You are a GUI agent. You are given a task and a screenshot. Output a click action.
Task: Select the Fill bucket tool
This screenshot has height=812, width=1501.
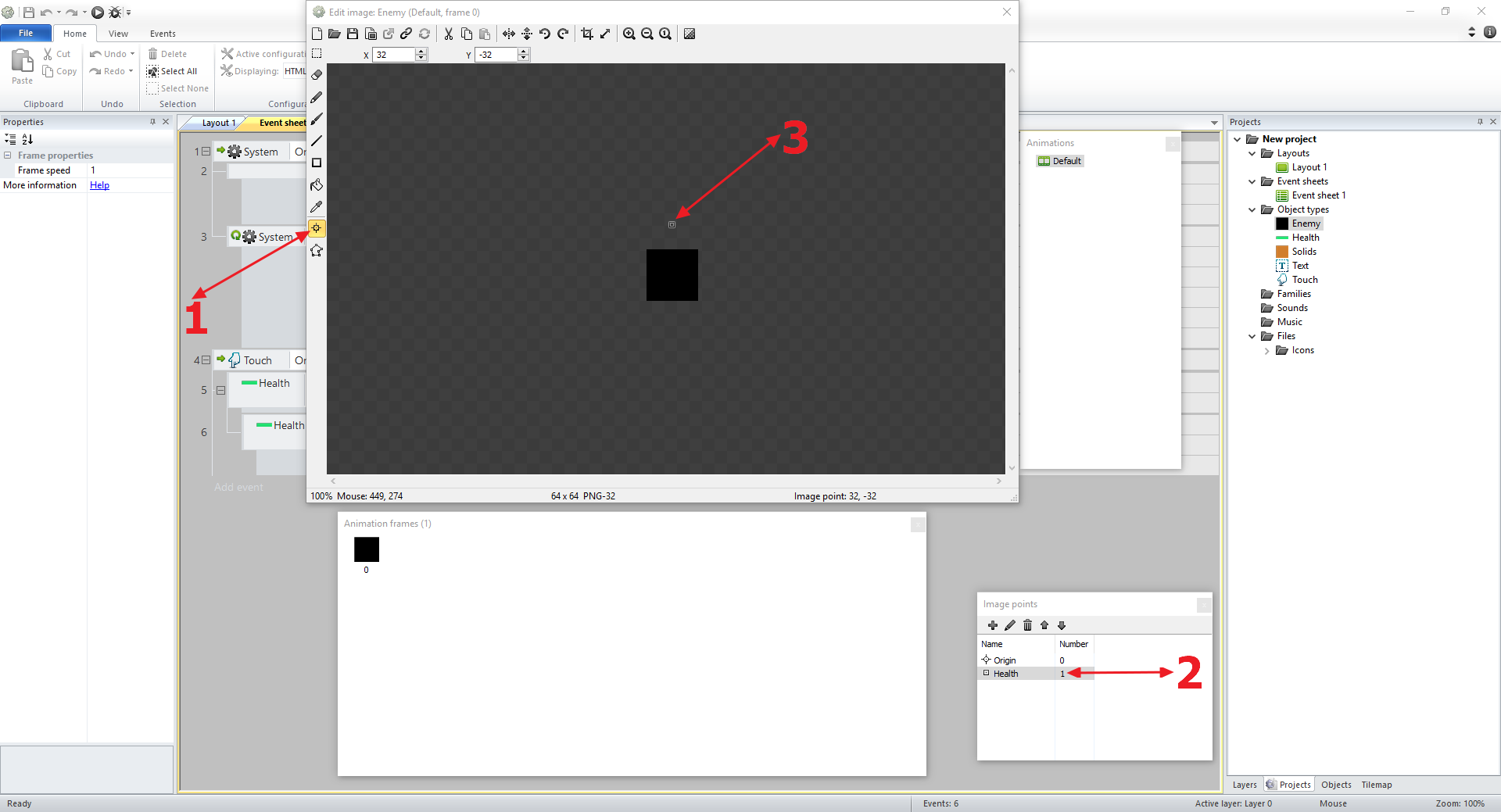[x=317, y=184]
